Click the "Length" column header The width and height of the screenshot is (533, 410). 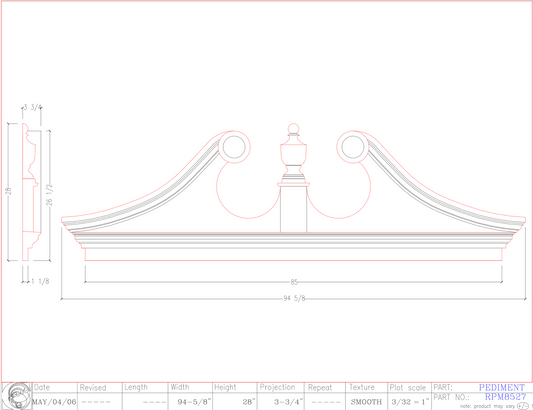click(x=136, y=387)
